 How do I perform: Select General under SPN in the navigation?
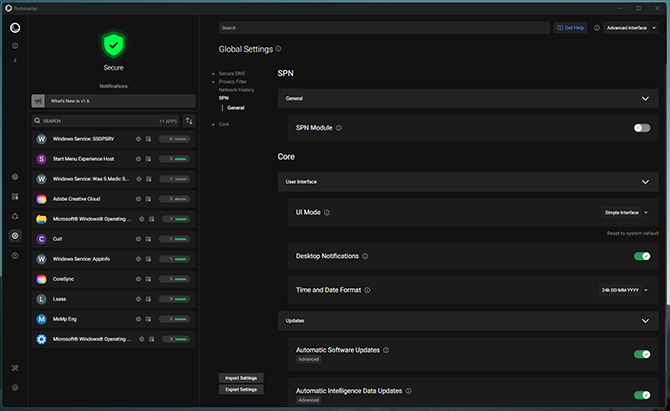click(x=236, y=108)
